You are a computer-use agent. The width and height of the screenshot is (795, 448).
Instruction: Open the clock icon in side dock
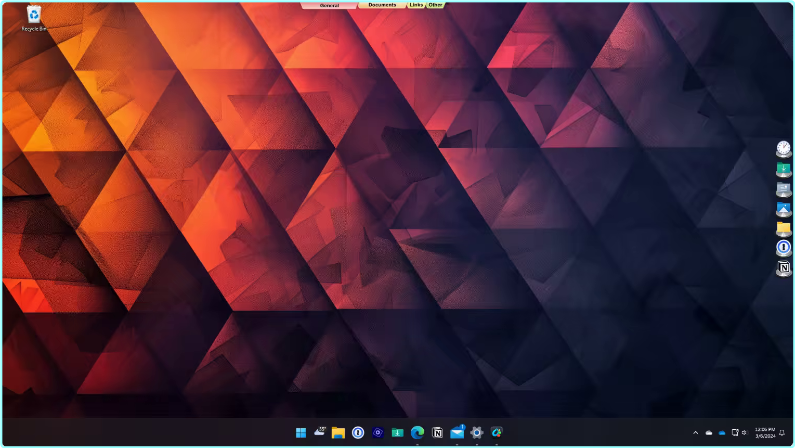(x=783, y=149)
